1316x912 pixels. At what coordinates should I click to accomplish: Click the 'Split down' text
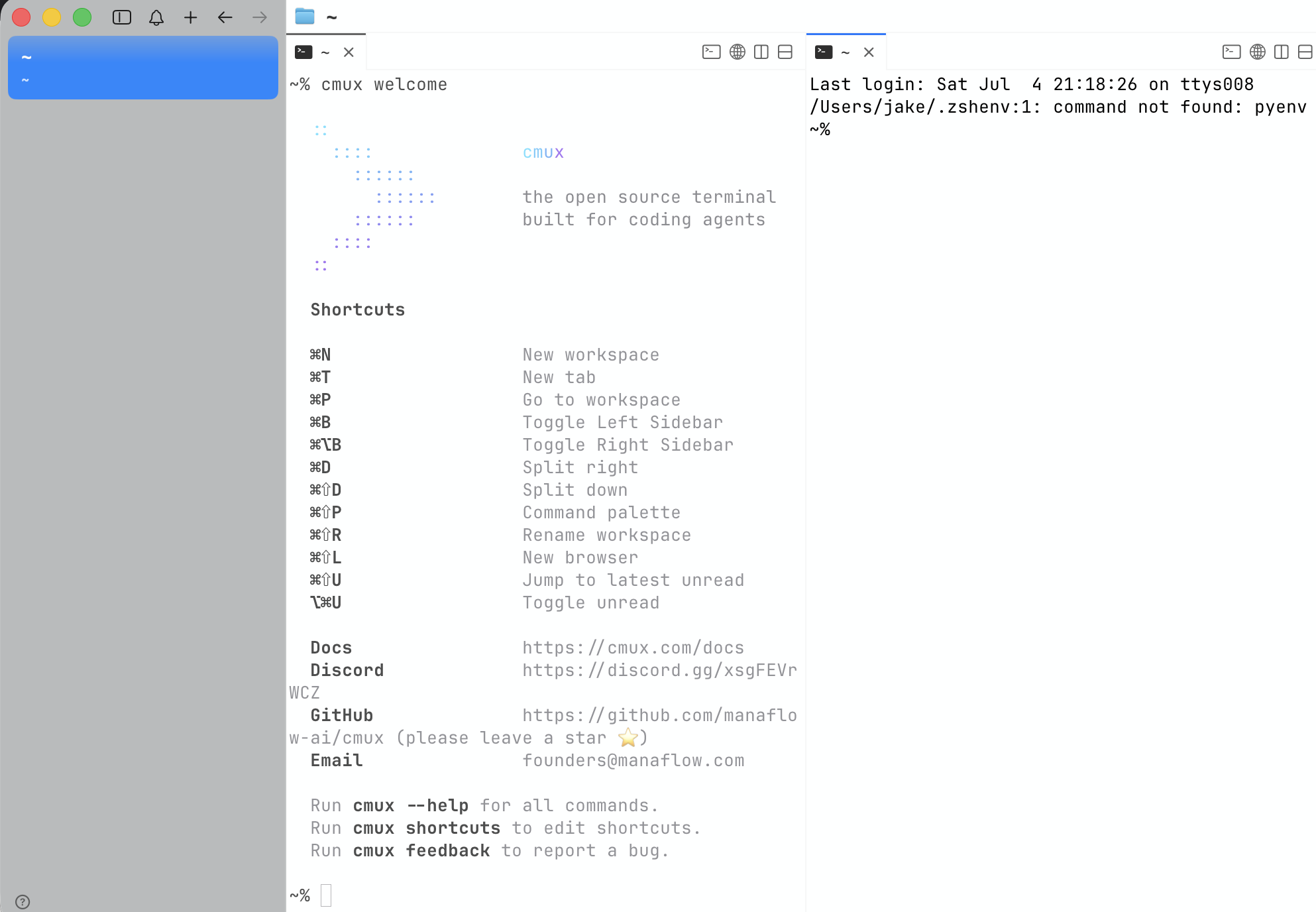(575, 490)
